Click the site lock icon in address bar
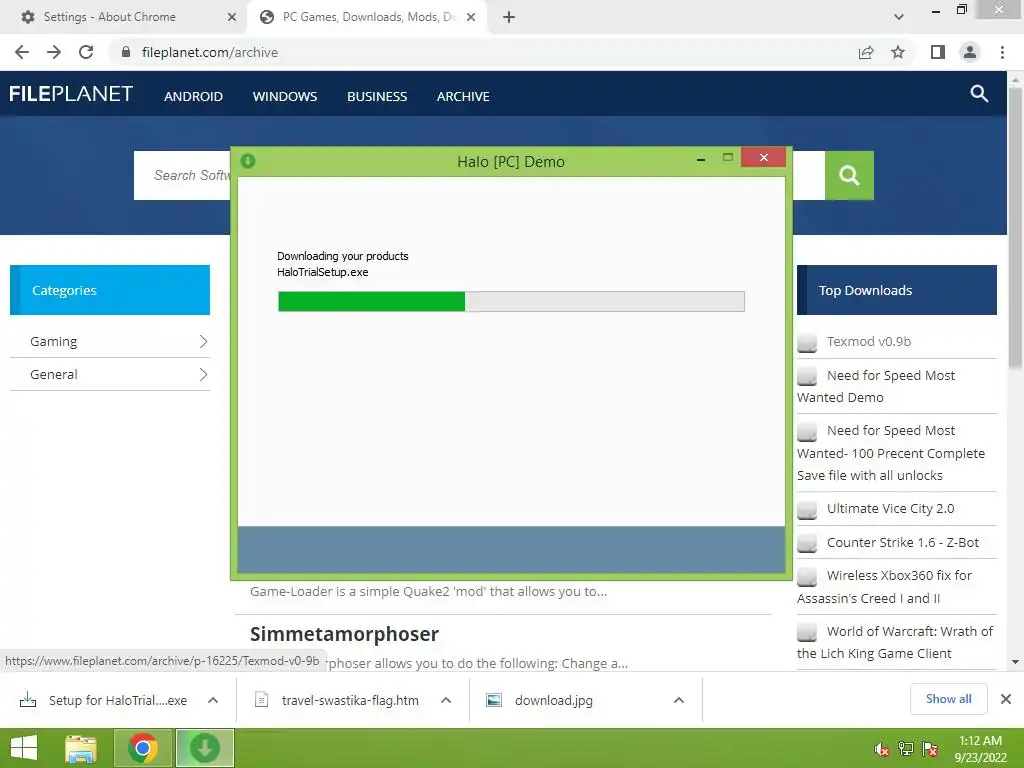 click(126, 52)
